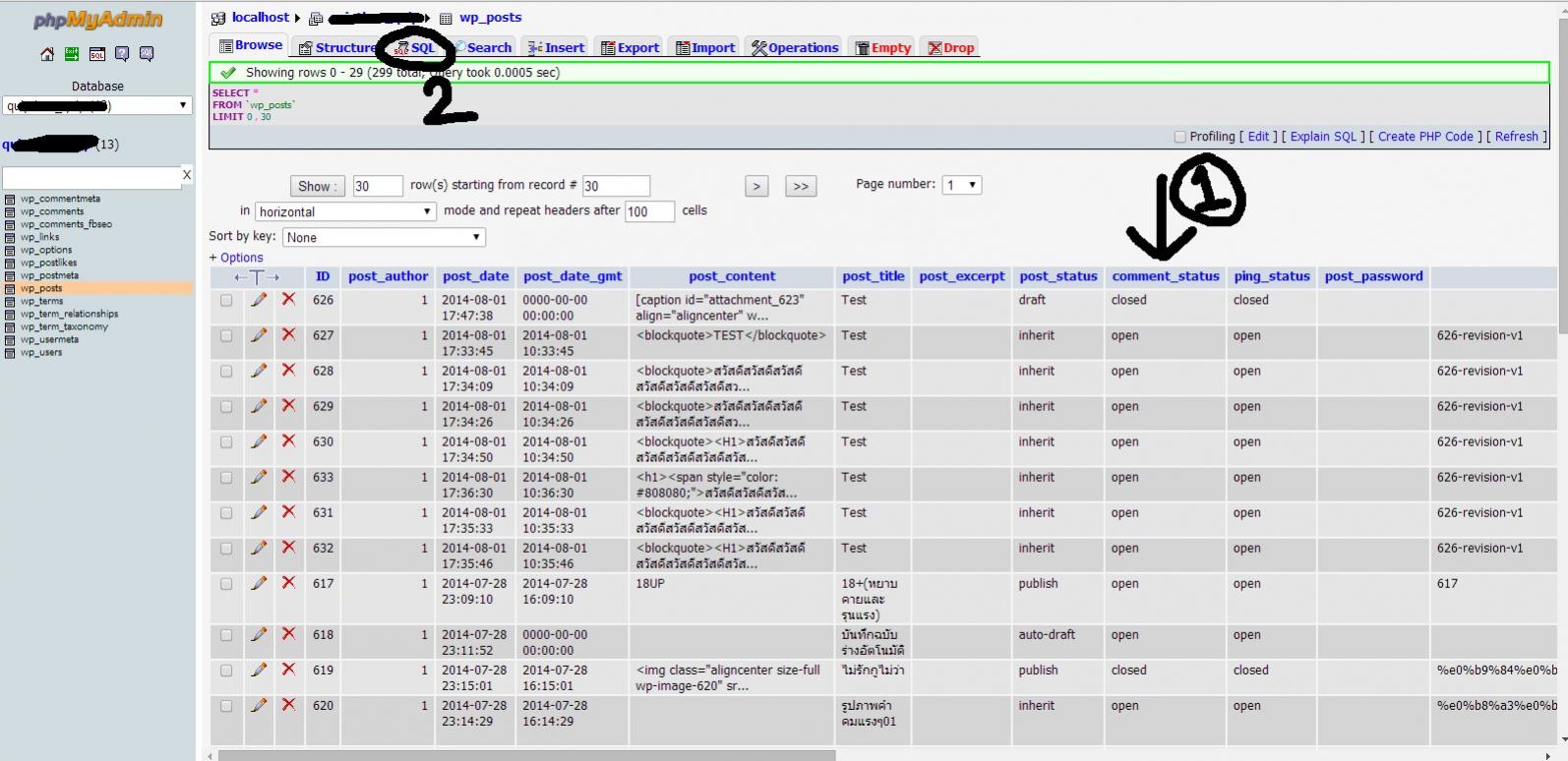Screen dimensions: 1568x761
Task: Click the delete X for row 630
Action: click(288, 440)
